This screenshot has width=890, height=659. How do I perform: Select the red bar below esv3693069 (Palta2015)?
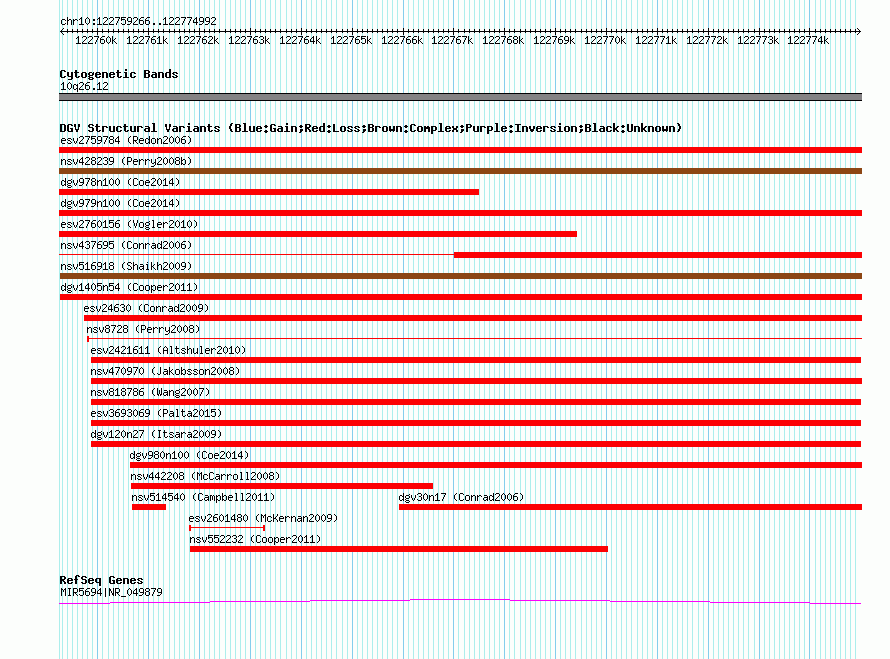point(476,423)
